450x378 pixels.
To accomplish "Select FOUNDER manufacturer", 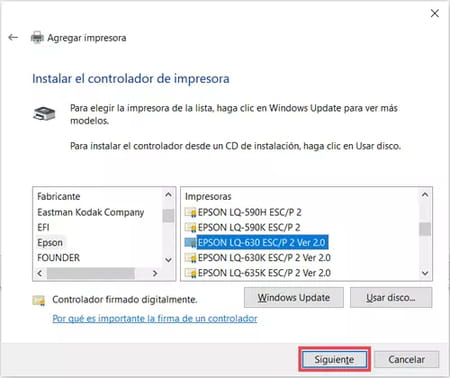I will [59, 258].
